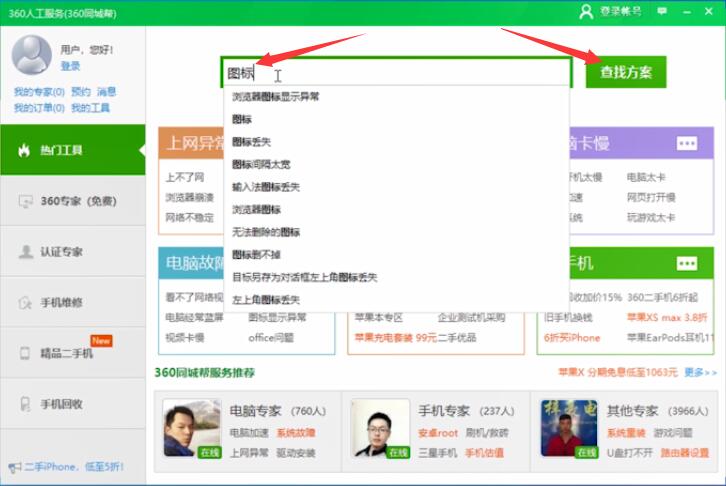Click the 更多>> link
This screenshot has width=726, height=486.
(701, 372)
